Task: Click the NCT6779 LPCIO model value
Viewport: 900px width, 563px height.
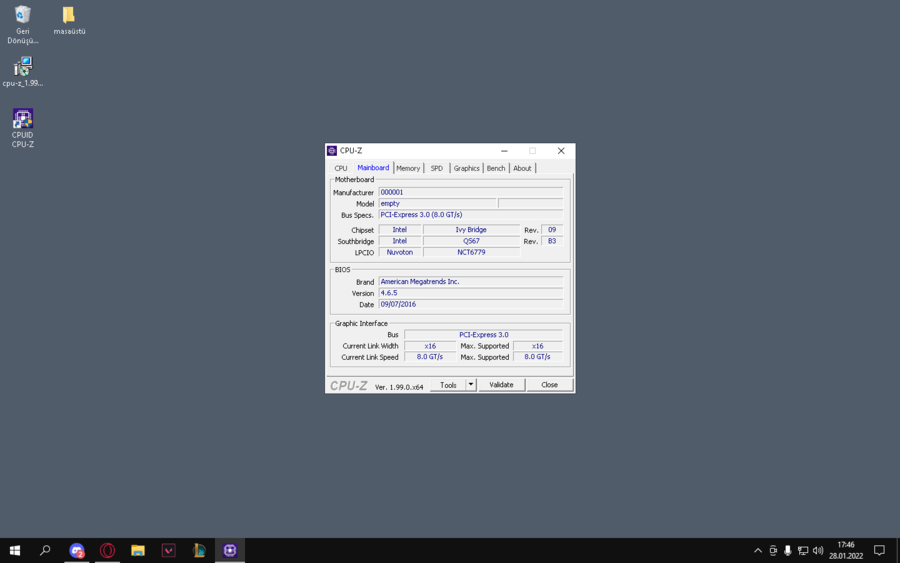Action: click(x=471, y=252)
